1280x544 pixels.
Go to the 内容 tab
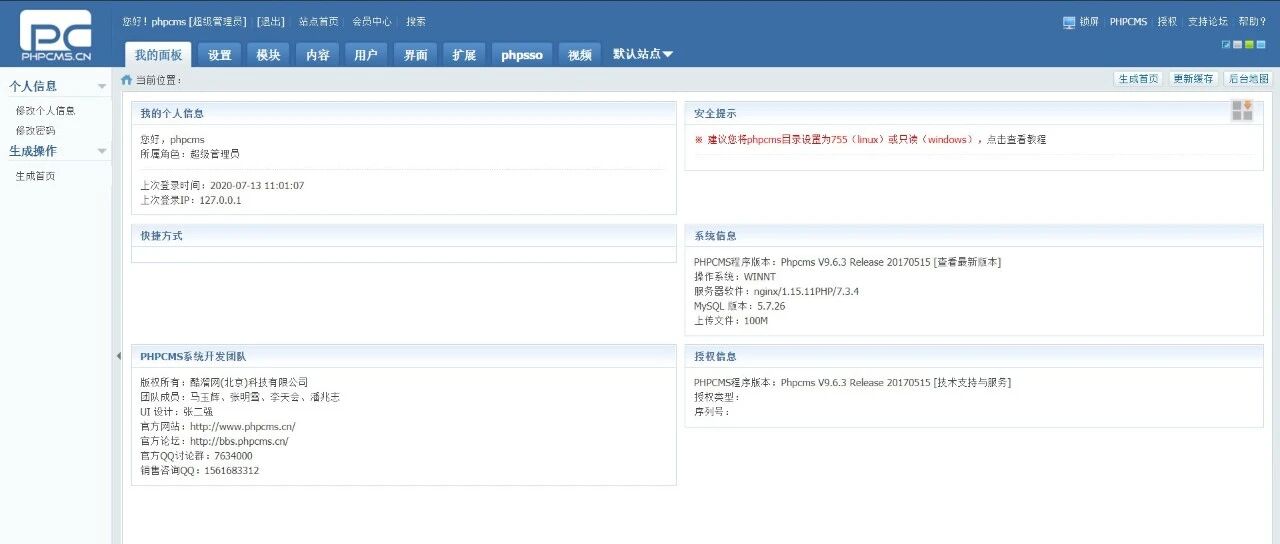pos(318,55)
